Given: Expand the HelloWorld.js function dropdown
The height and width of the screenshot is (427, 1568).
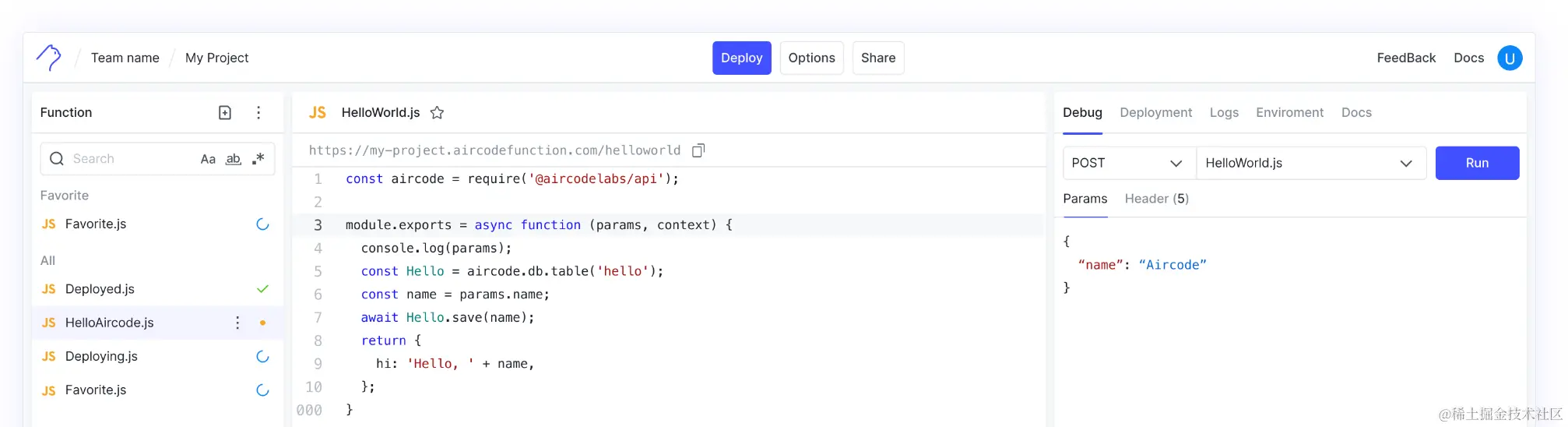Looking at the screenshot, I should coord(1311,163).
